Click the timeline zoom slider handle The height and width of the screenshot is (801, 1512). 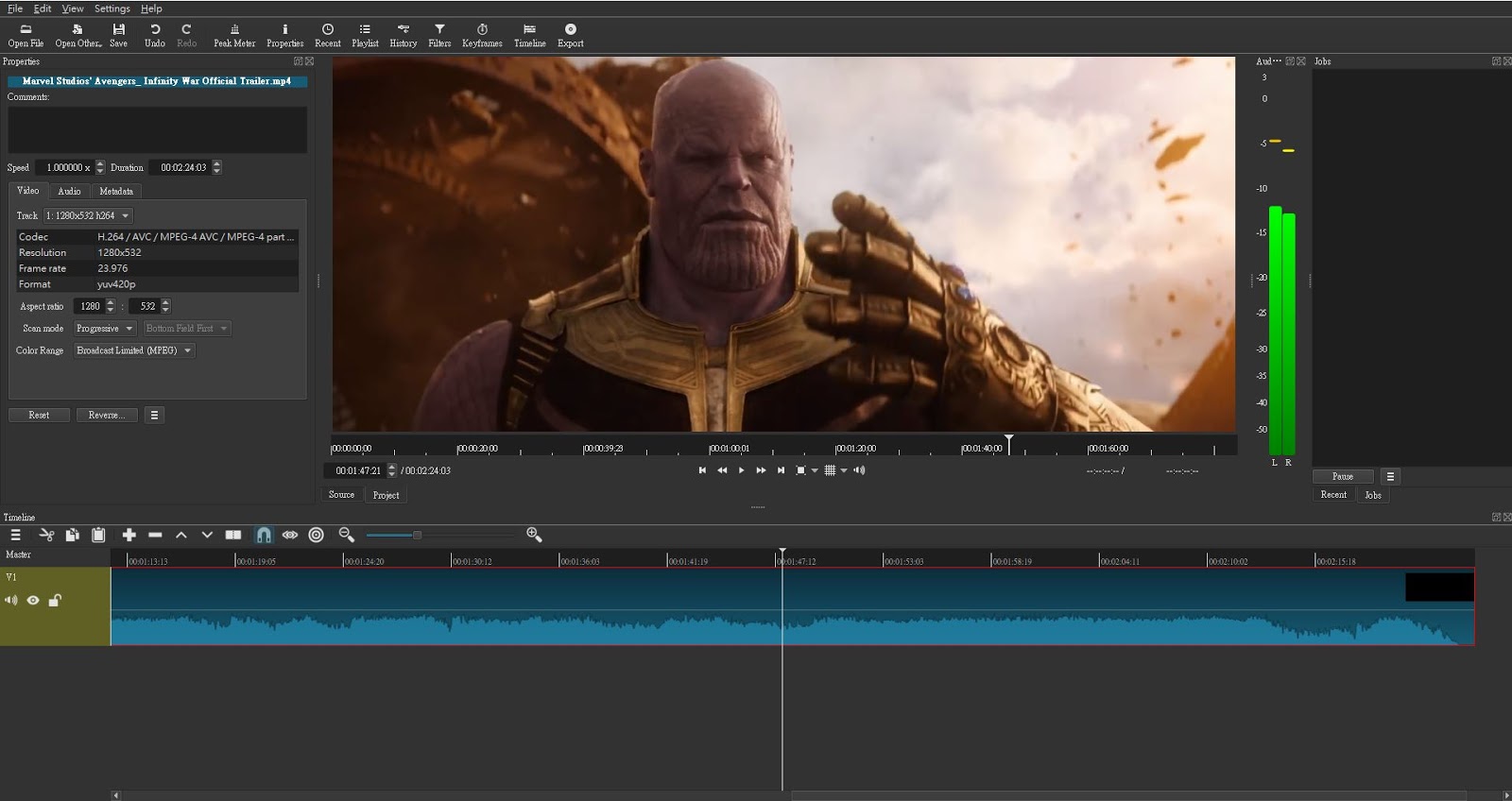click(x=417, y=535)
